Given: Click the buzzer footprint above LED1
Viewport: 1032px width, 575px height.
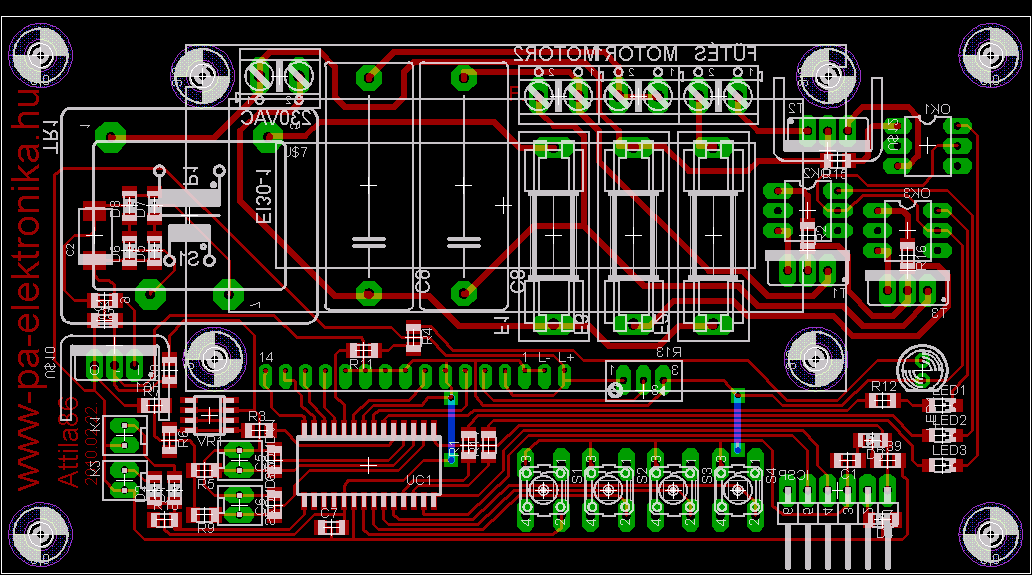Looking at the screenshot, I should [922, 370].
